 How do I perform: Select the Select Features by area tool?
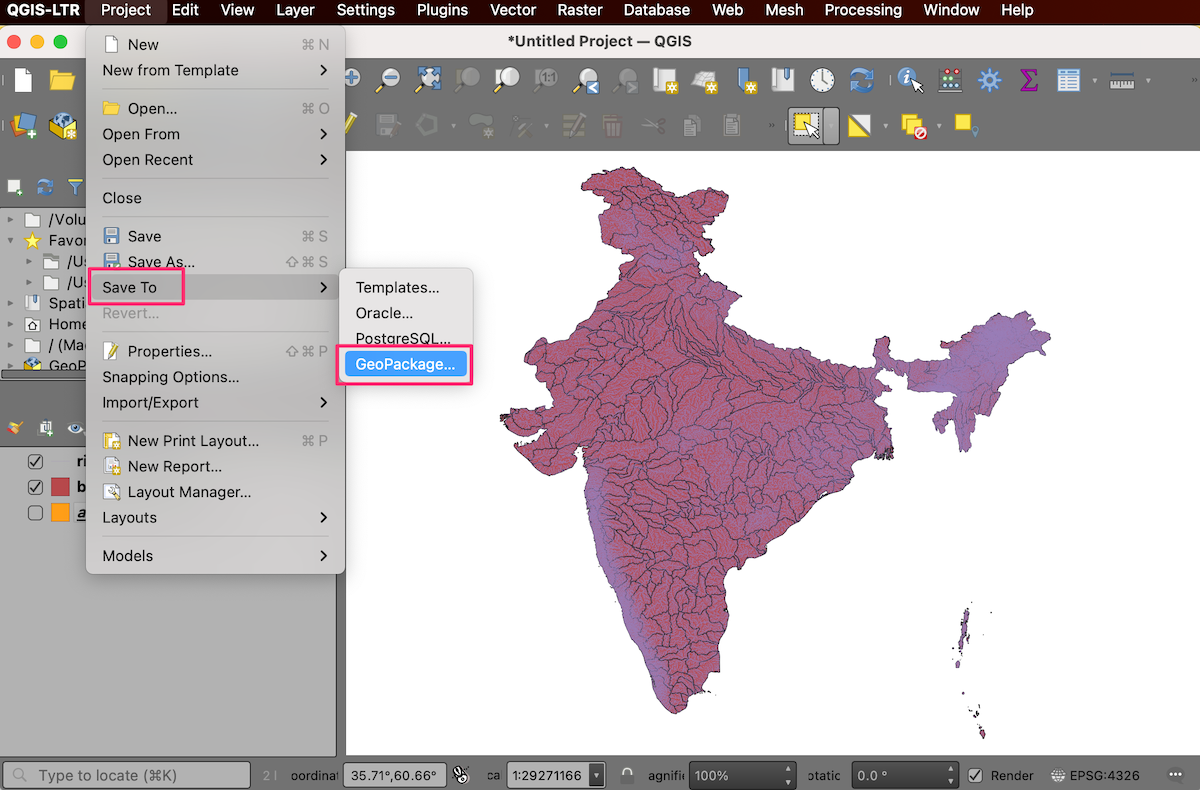pyautogui.click(x=805, y=126)
